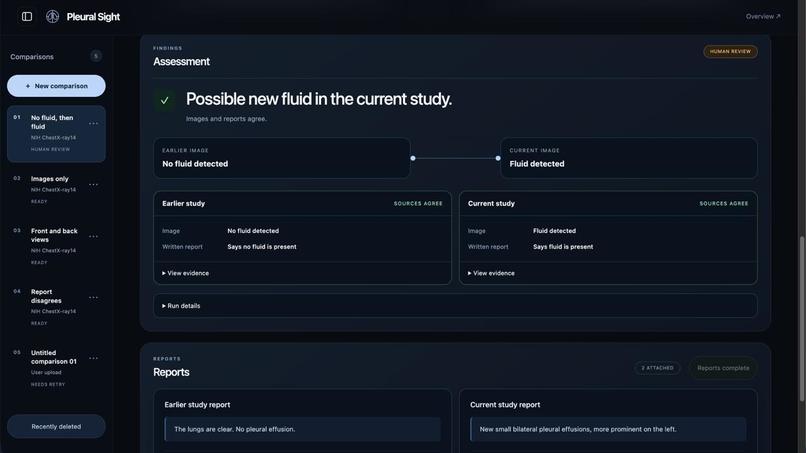Click the 'NEEDS RETRY' status text
The image size is (806, 453).
pyautogui.click(x=48, y=384)
